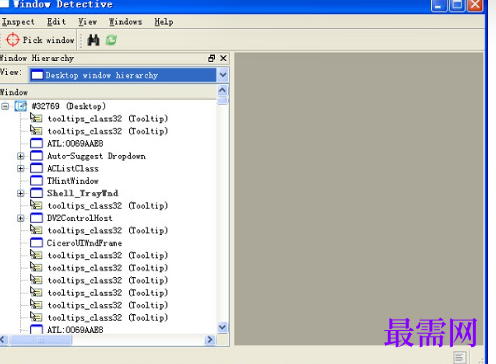This screenshot has width=496, height=364.
Task: Click the tree's horizontal scroll left arrow
Action: (x=3, y=340)
